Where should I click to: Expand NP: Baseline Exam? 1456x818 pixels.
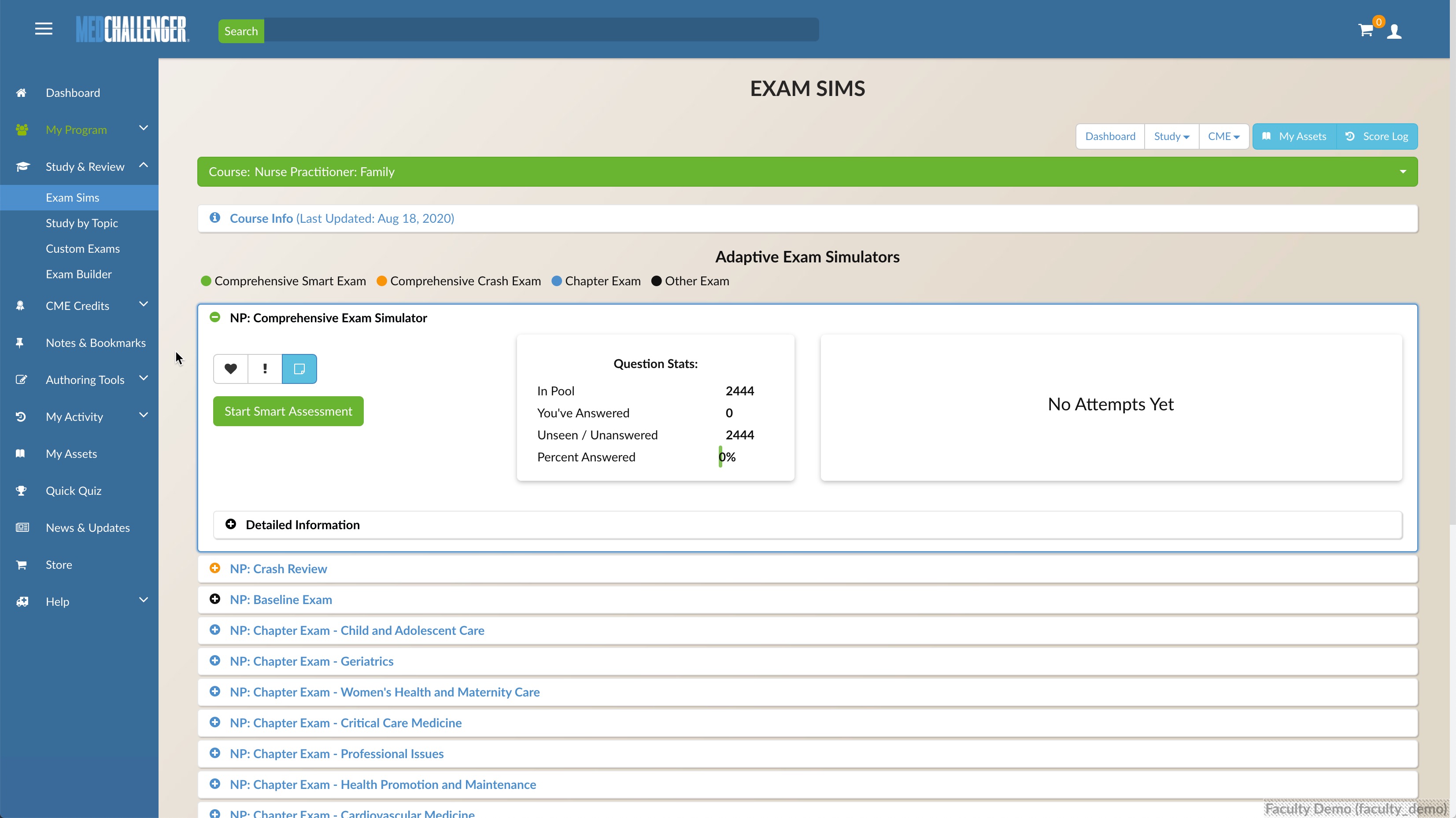point(215,599)
